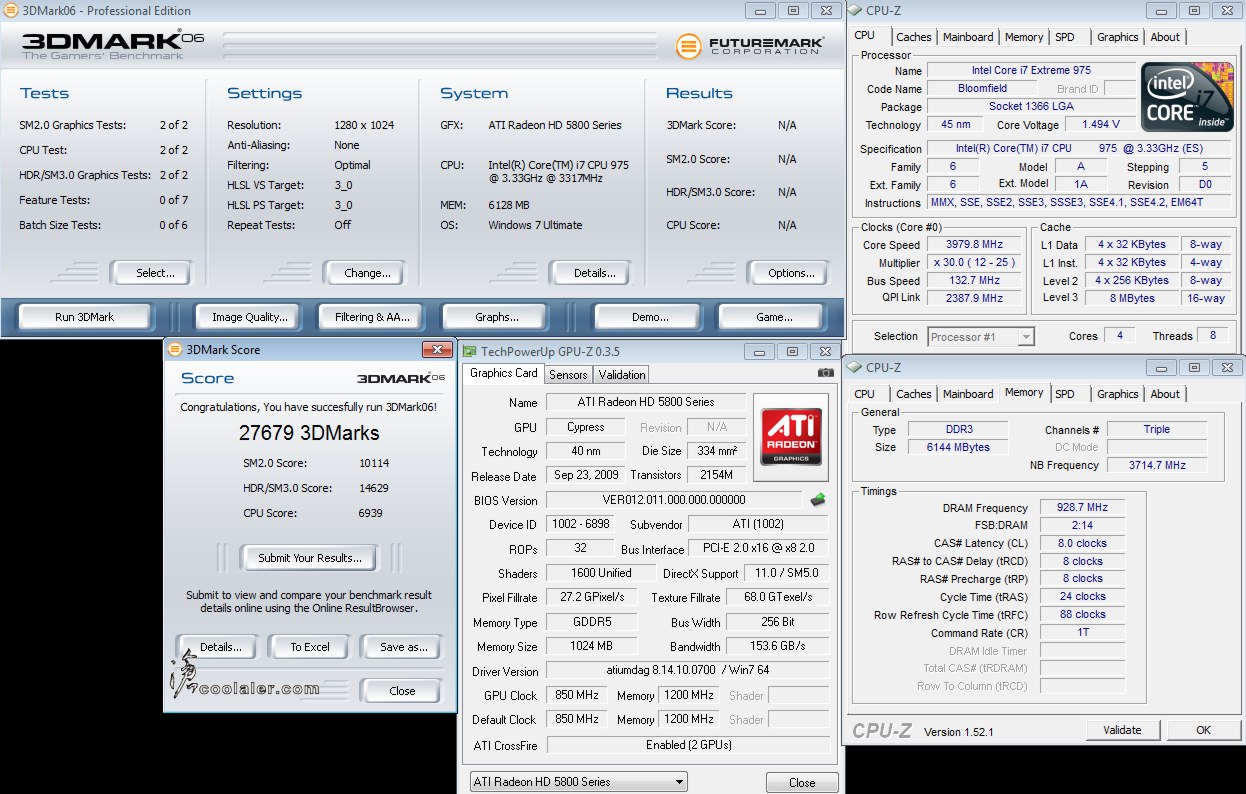Click the 27679 3DMarks score text
Viewport: 1246px width, 794px height.
pos(309,433)
